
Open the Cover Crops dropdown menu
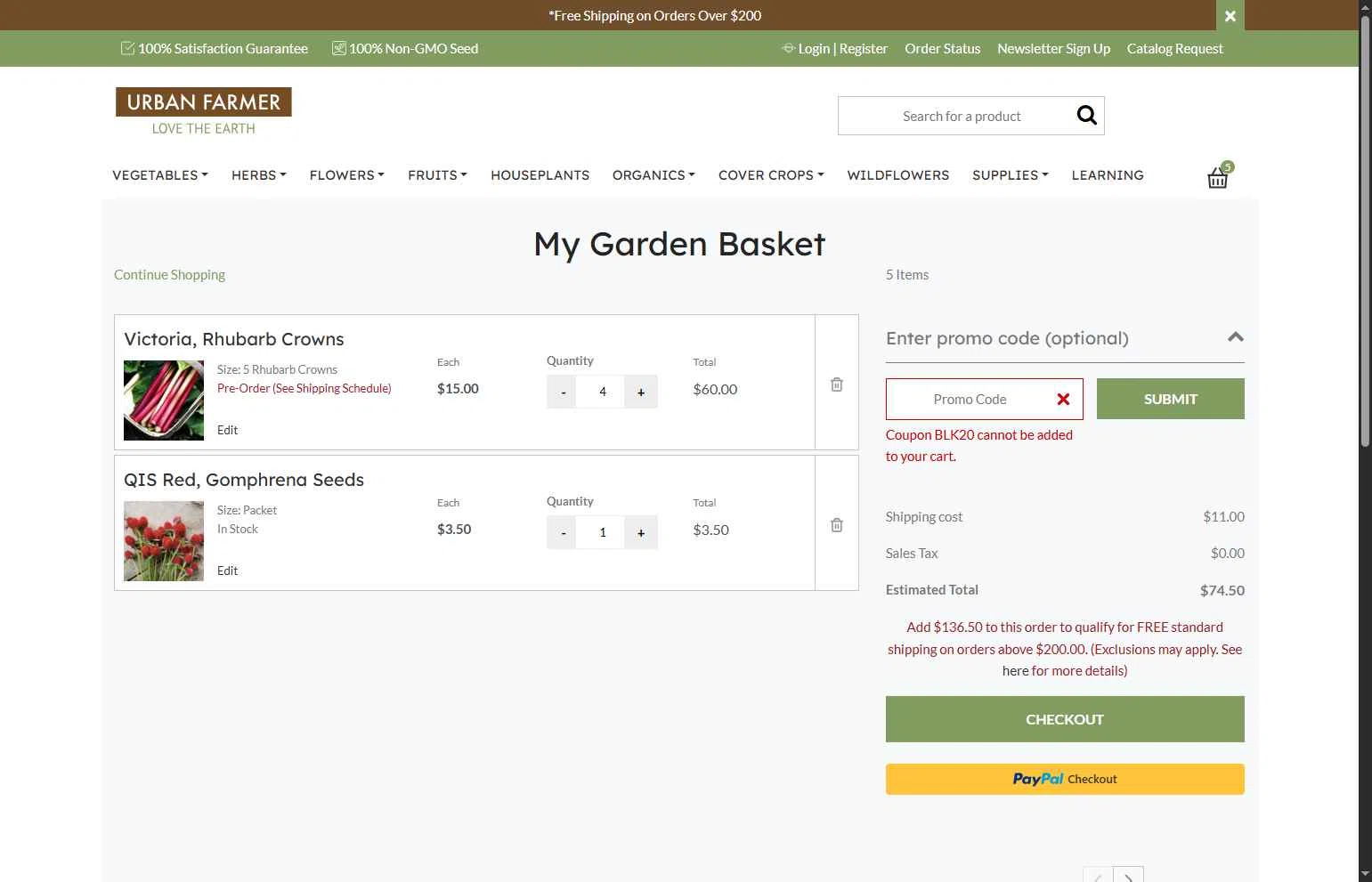[x=771, y=175]
